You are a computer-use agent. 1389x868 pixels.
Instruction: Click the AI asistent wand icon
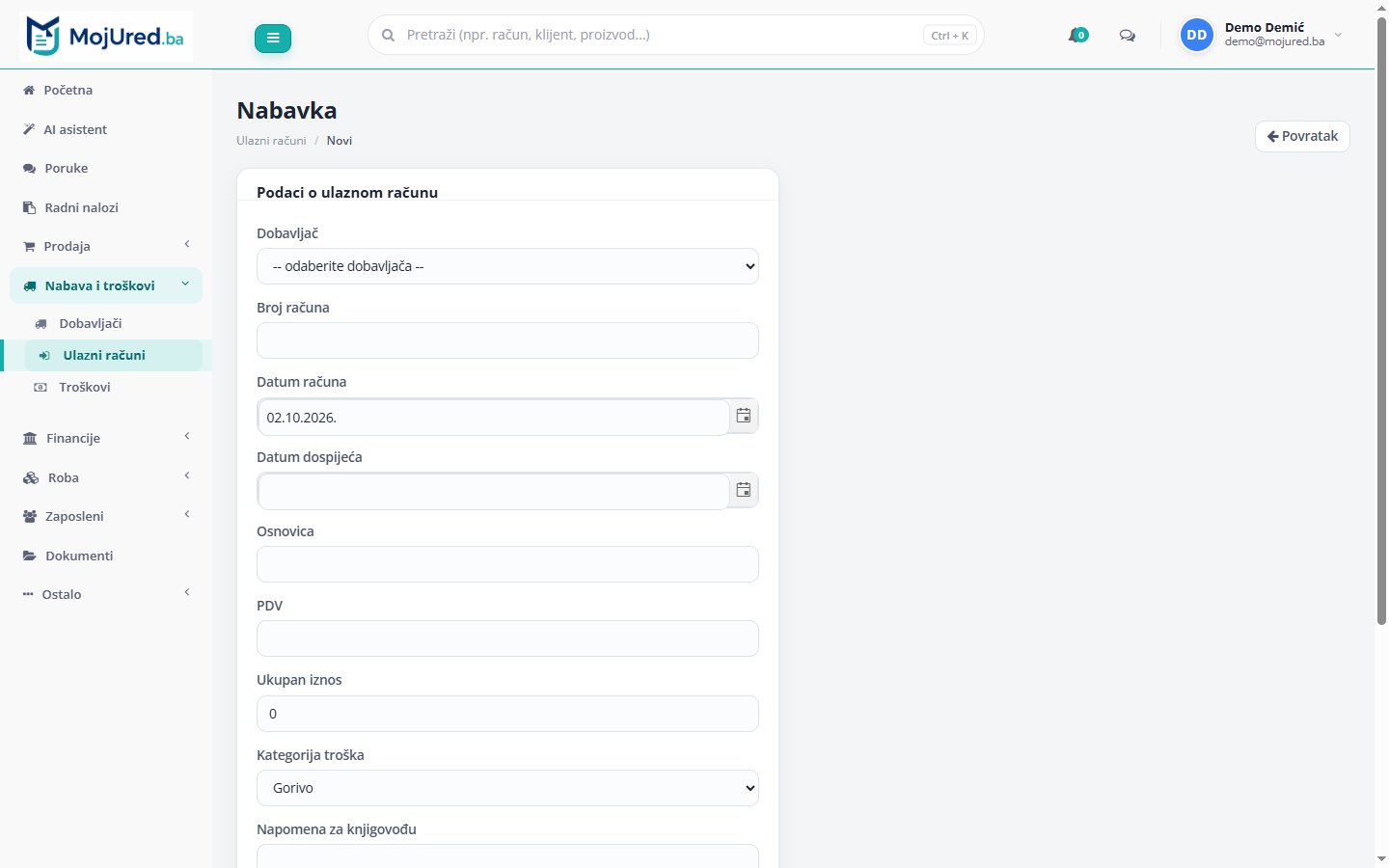click(29, 129)
